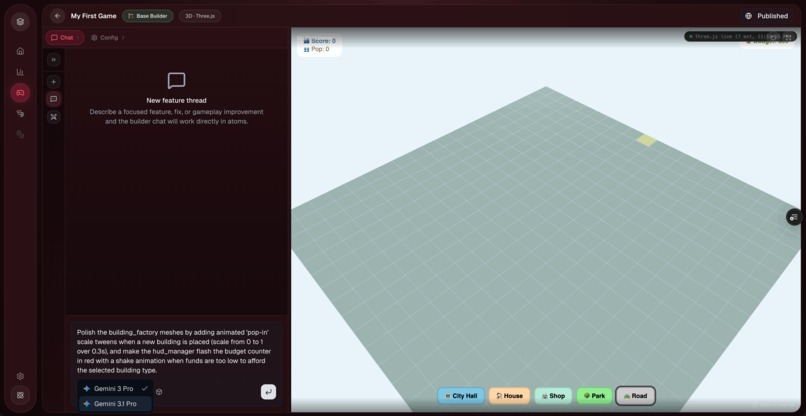Click the large chat bubble placeholder icon
Viewport: 806px width, 416px height.
(176, 81)
